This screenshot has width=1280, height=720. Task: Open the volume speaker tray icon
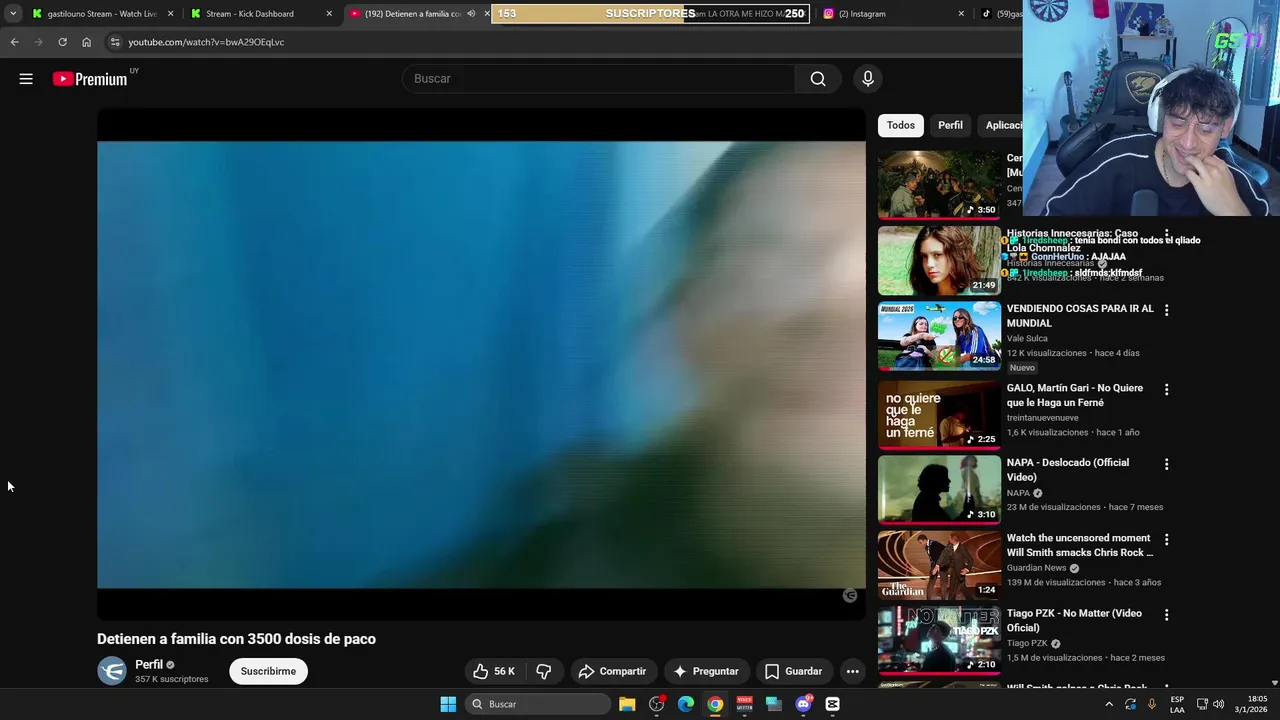(x=1218, y=704)
